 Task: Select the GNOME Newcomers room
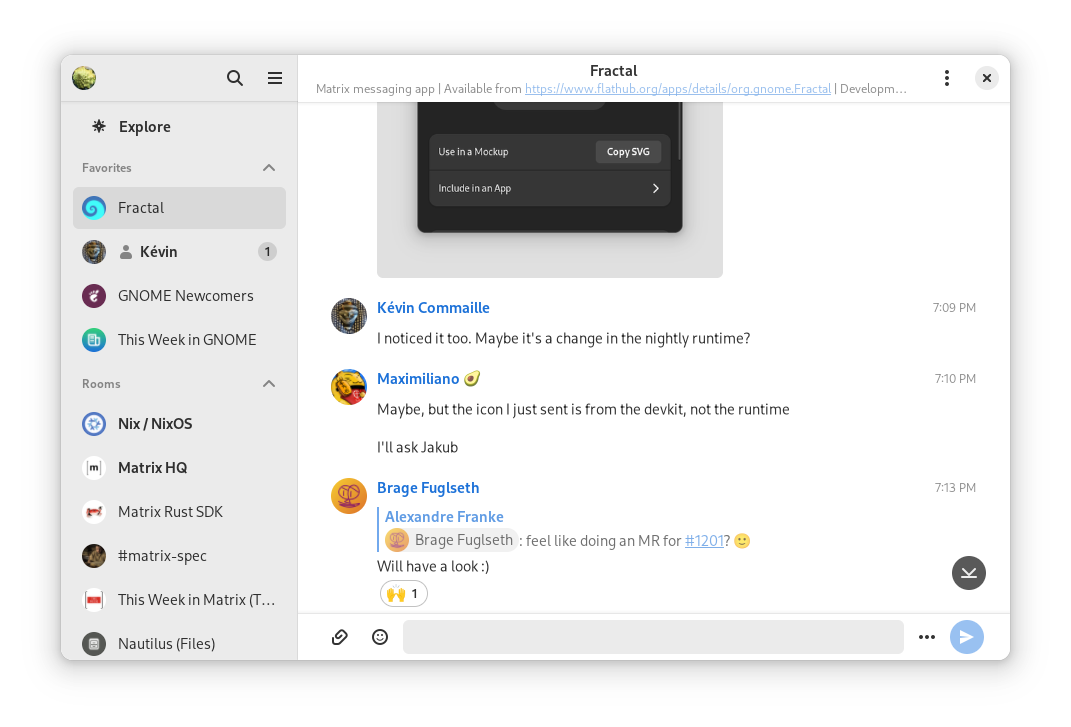[x=185, y=296]
